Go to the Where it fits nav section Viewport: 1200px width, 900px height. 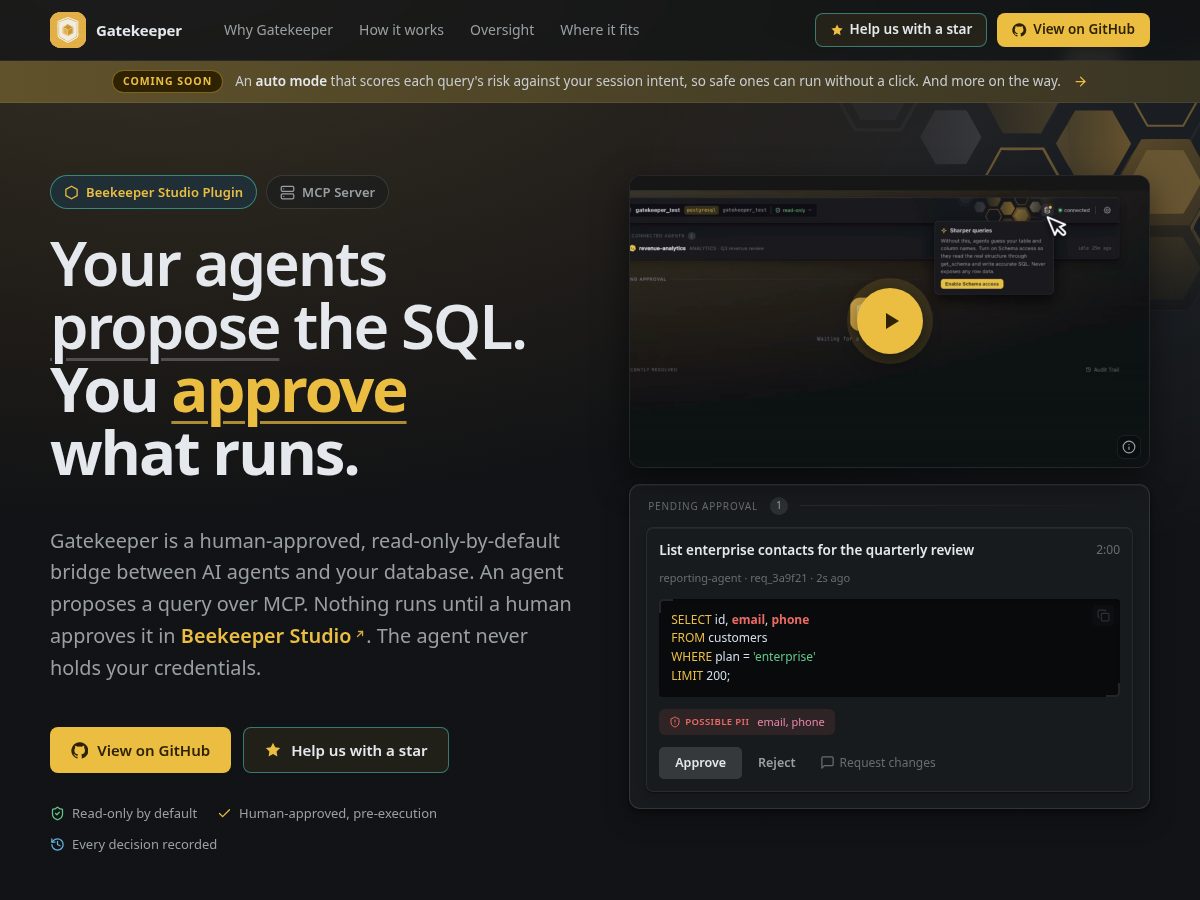pos(599,30)
